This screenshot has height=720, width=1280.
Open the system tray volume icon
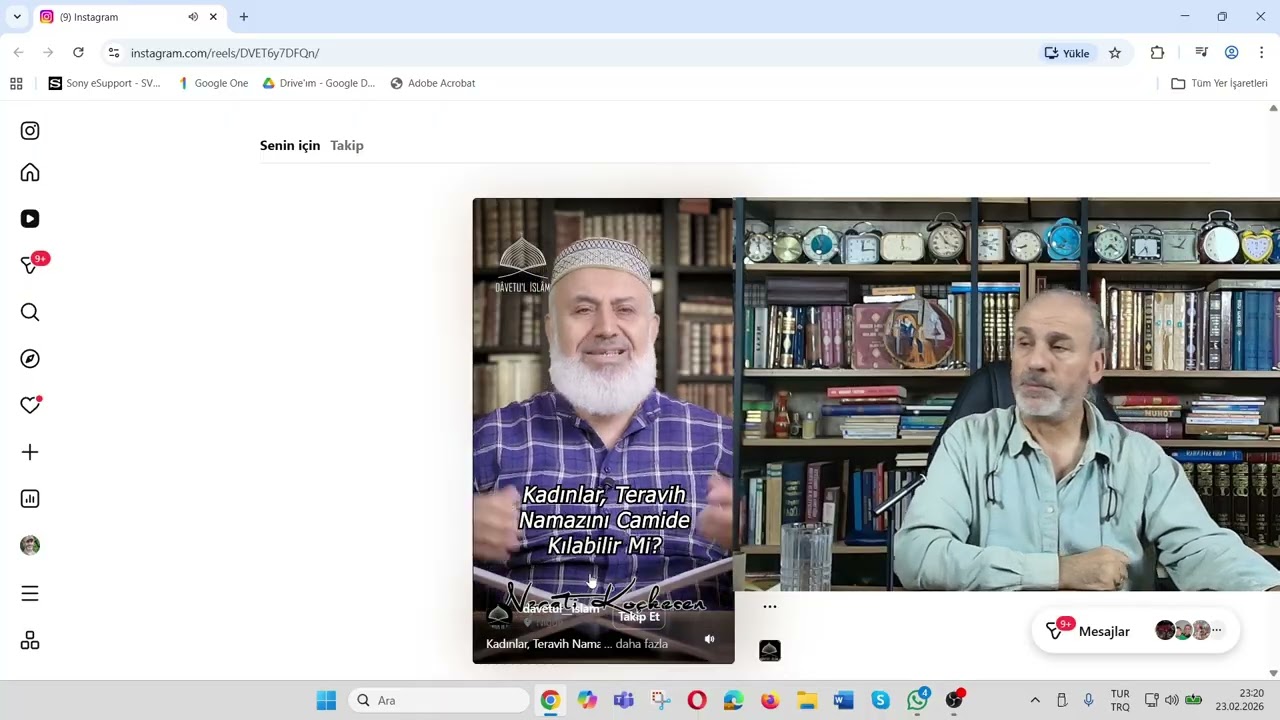pos(1171,700)
